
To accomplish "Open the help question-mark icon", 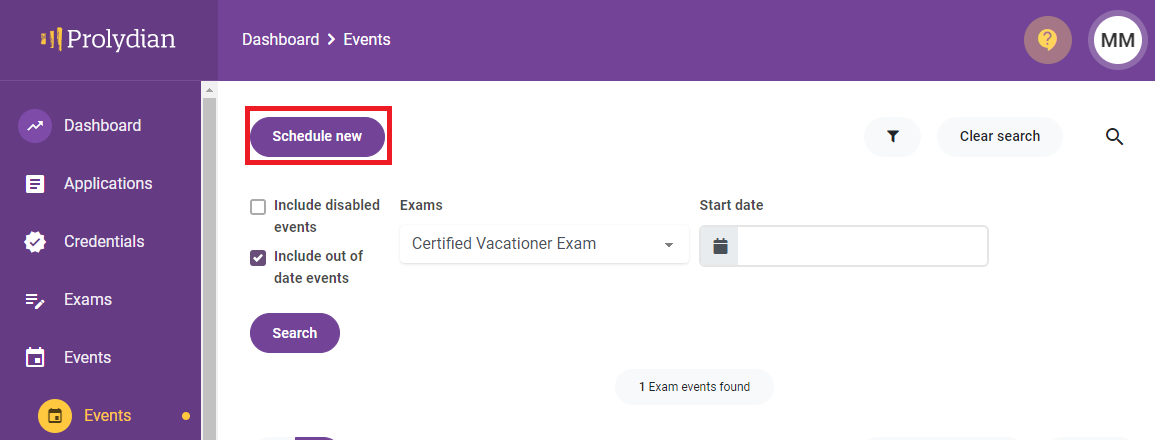I will [1047, 40].
